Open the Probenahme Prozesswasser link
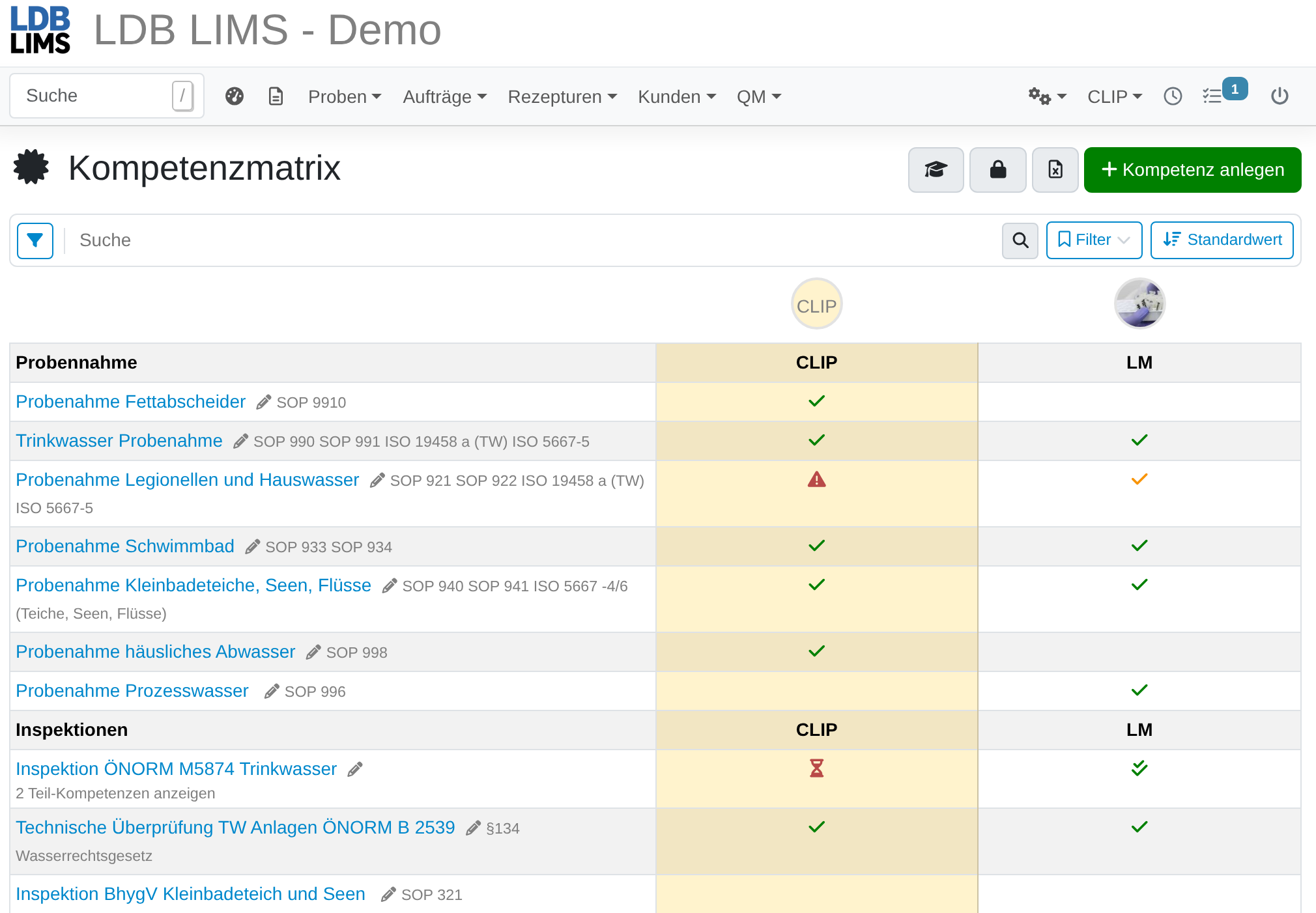1316x913 pixels. pos(132,691)
